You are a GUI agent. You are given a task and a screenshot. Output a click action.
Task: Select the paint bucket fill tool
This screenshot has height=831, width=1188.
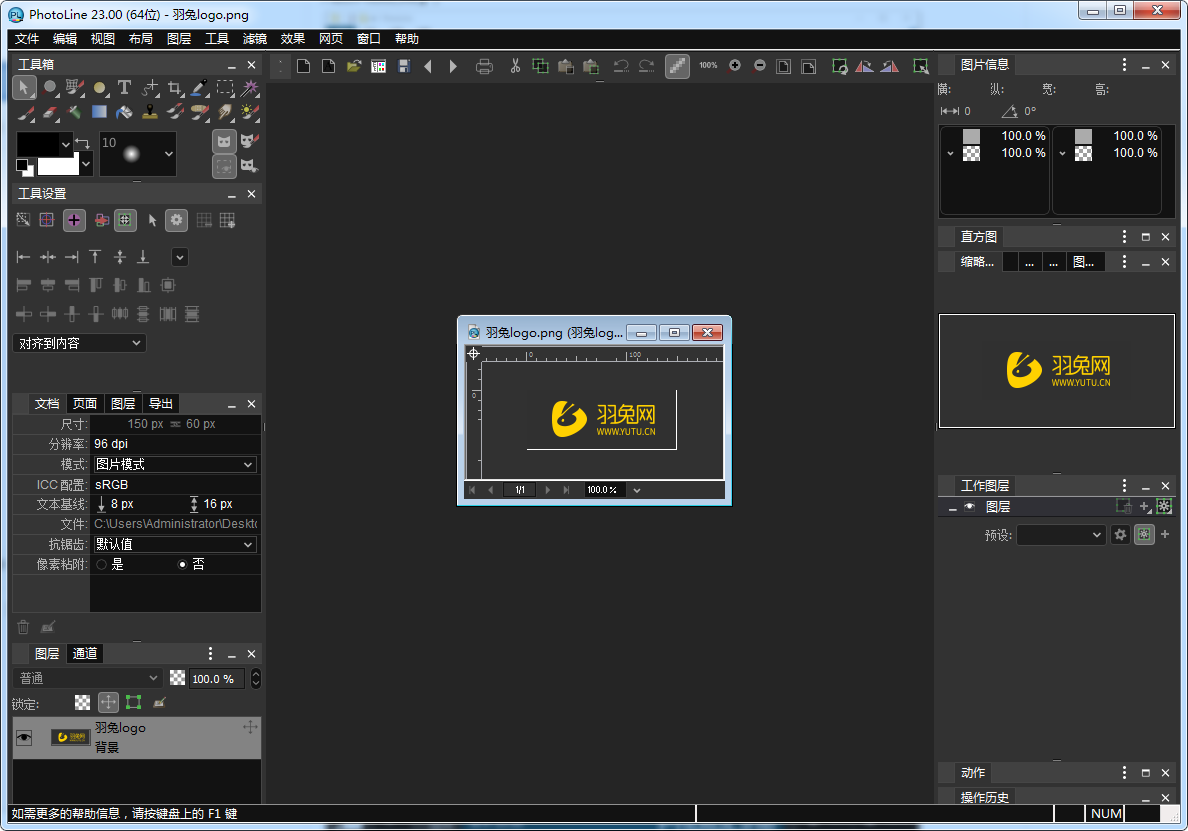(124, 113)
